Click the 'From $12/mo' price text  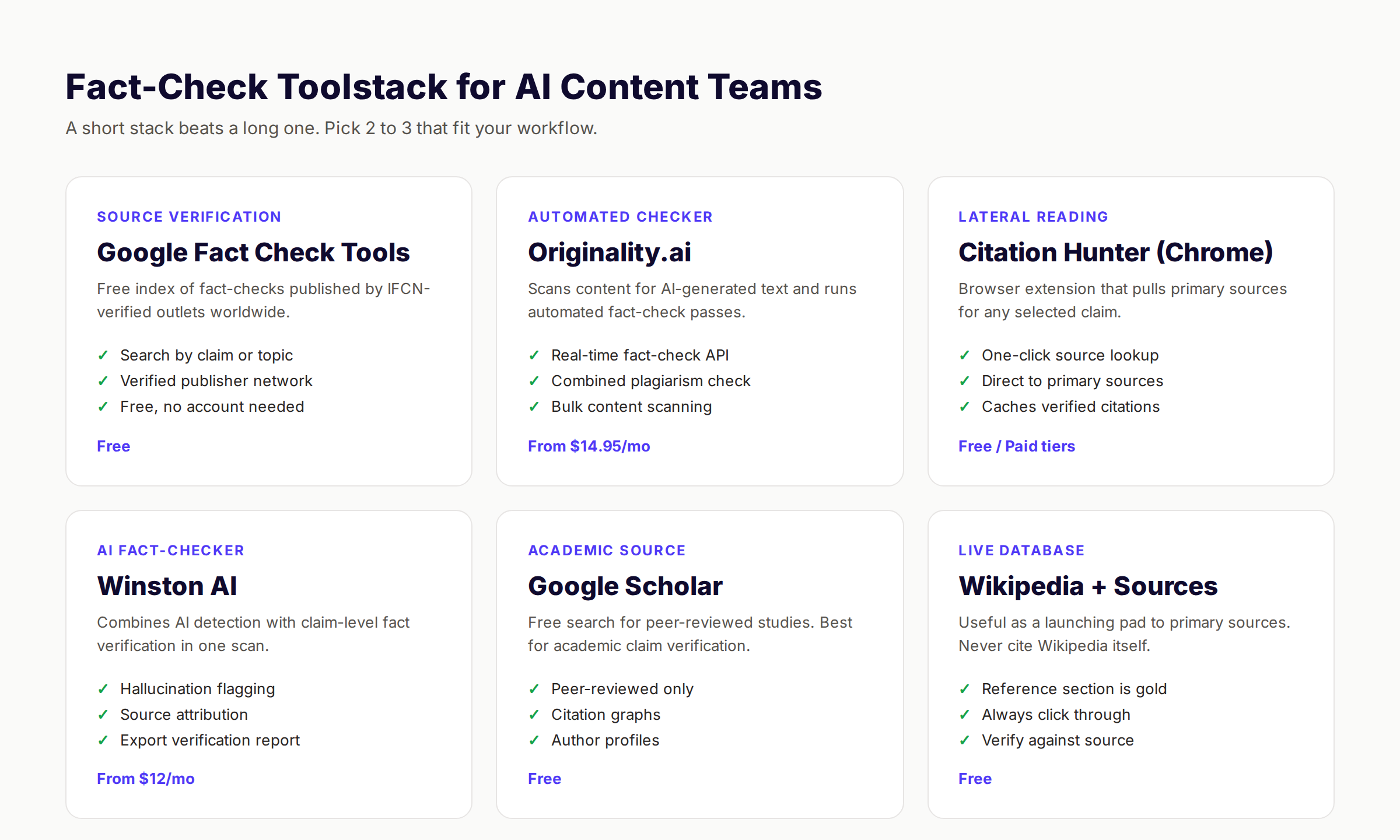click(146, 779)
